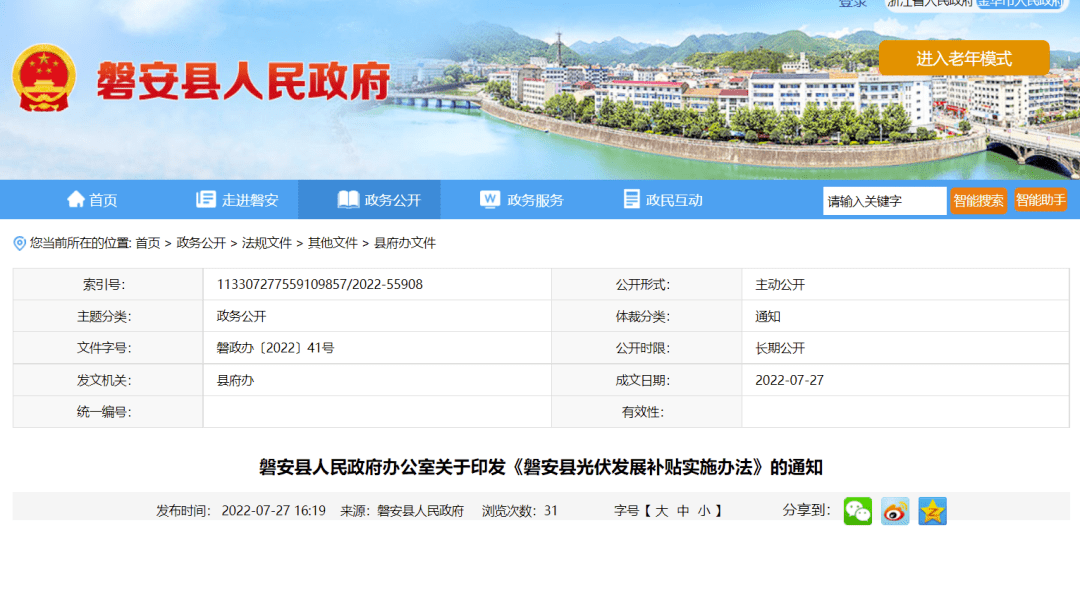Viewport: 1080px width, 590px height.
Task: Click the W icon beside 政务服务
Action: [x=490, y=200]
